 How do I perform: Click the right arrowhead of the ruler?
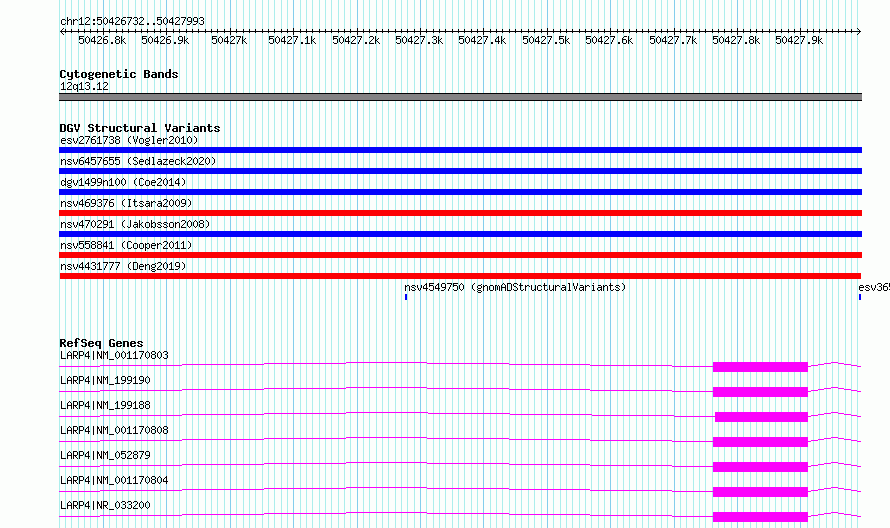point(859,31)
